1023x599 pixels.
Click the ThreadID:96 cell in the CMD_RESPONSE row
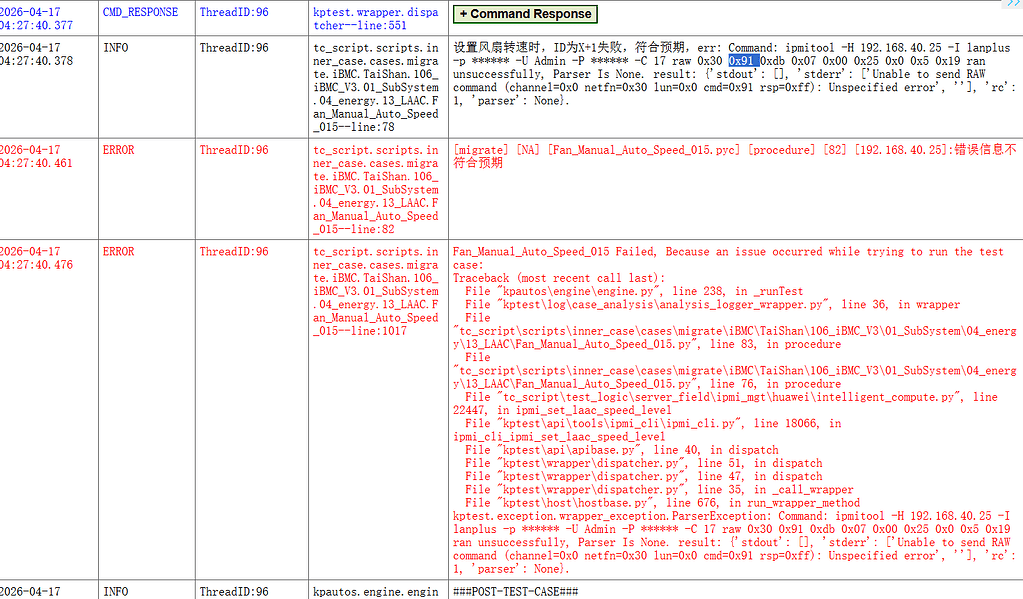pos(234,12)
